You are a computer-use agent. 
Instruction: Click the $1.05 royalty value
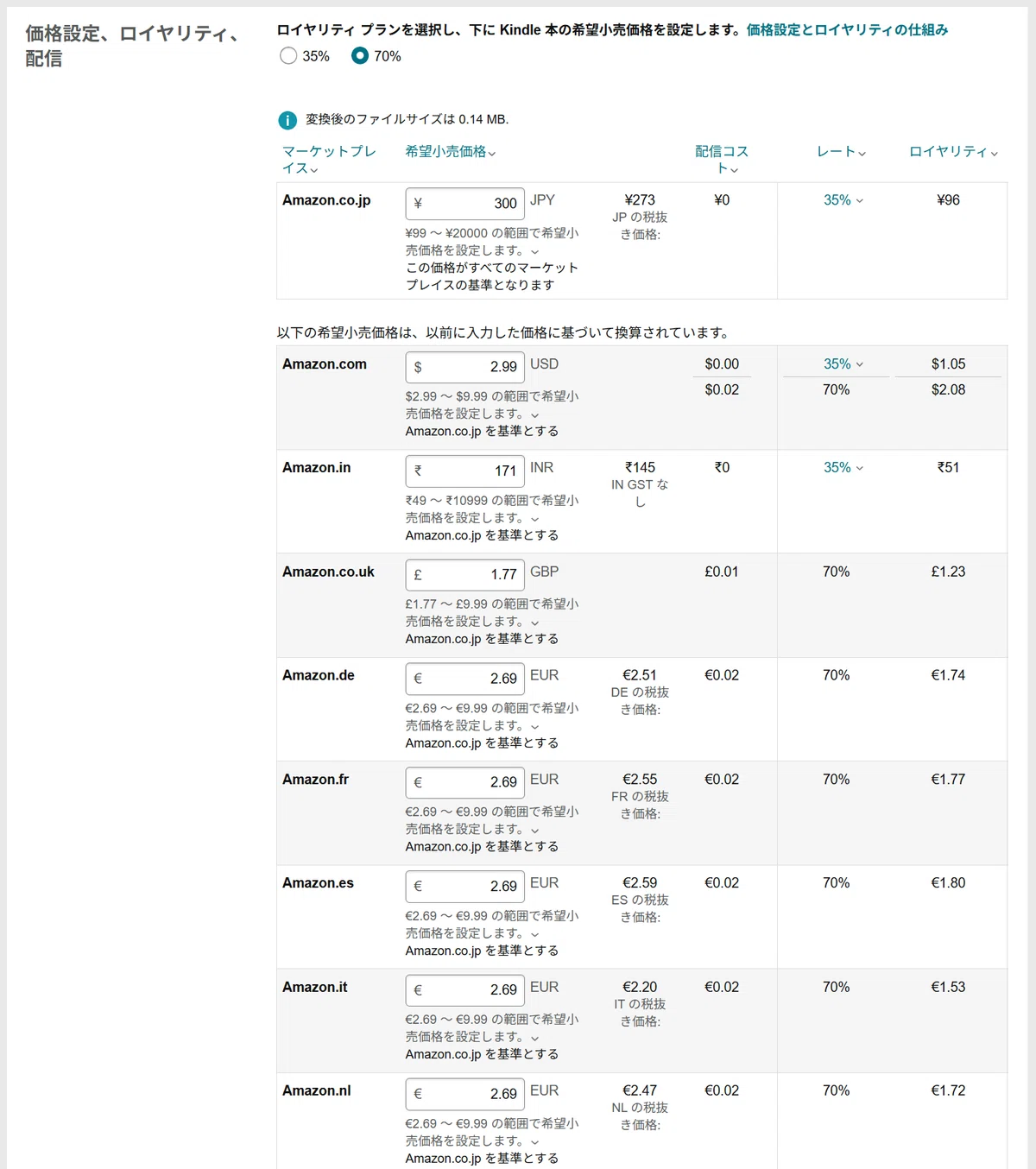(x=948, y=364)
